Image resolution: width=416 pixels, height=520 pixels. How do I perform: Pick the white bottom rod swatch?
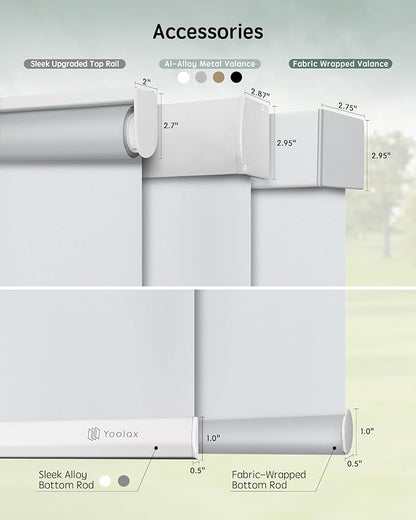(105, 481)
